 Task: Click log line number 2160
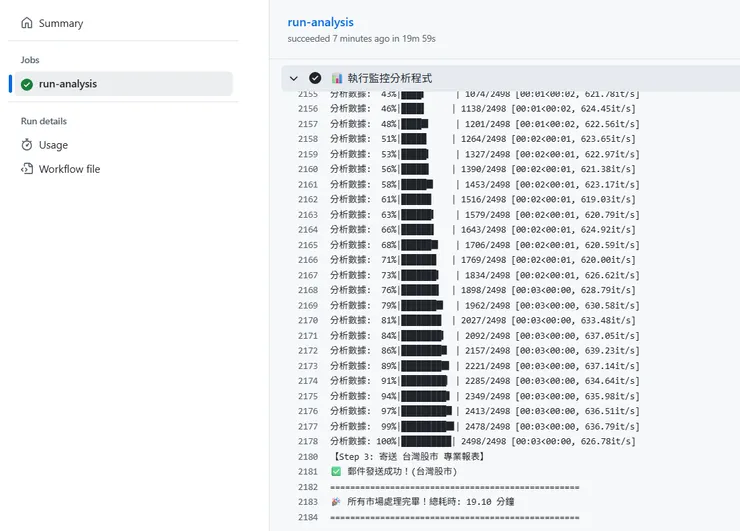(308, 169)
